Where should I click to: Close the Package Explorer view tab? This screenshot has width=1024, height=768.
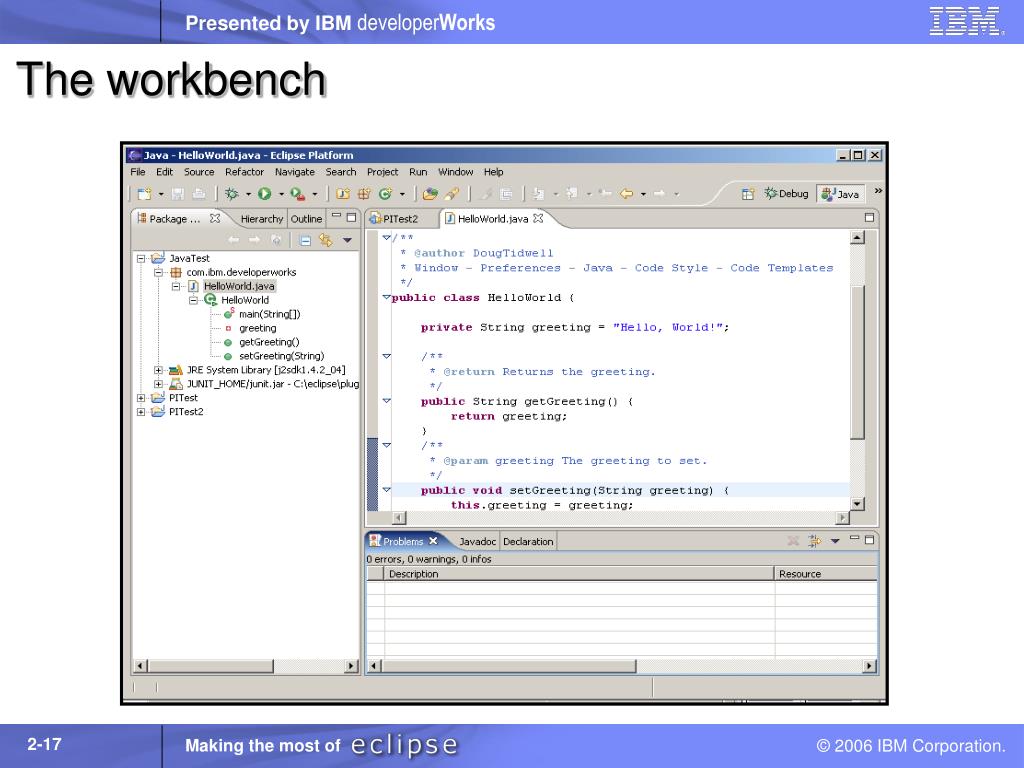pos(215,218)
